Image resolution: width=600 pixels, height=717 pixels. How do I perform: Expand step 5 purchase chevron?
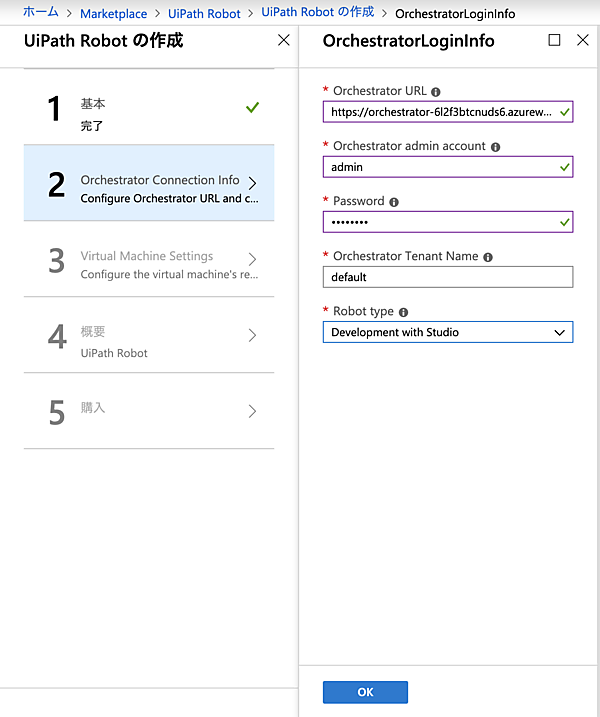tap(252, 411)
